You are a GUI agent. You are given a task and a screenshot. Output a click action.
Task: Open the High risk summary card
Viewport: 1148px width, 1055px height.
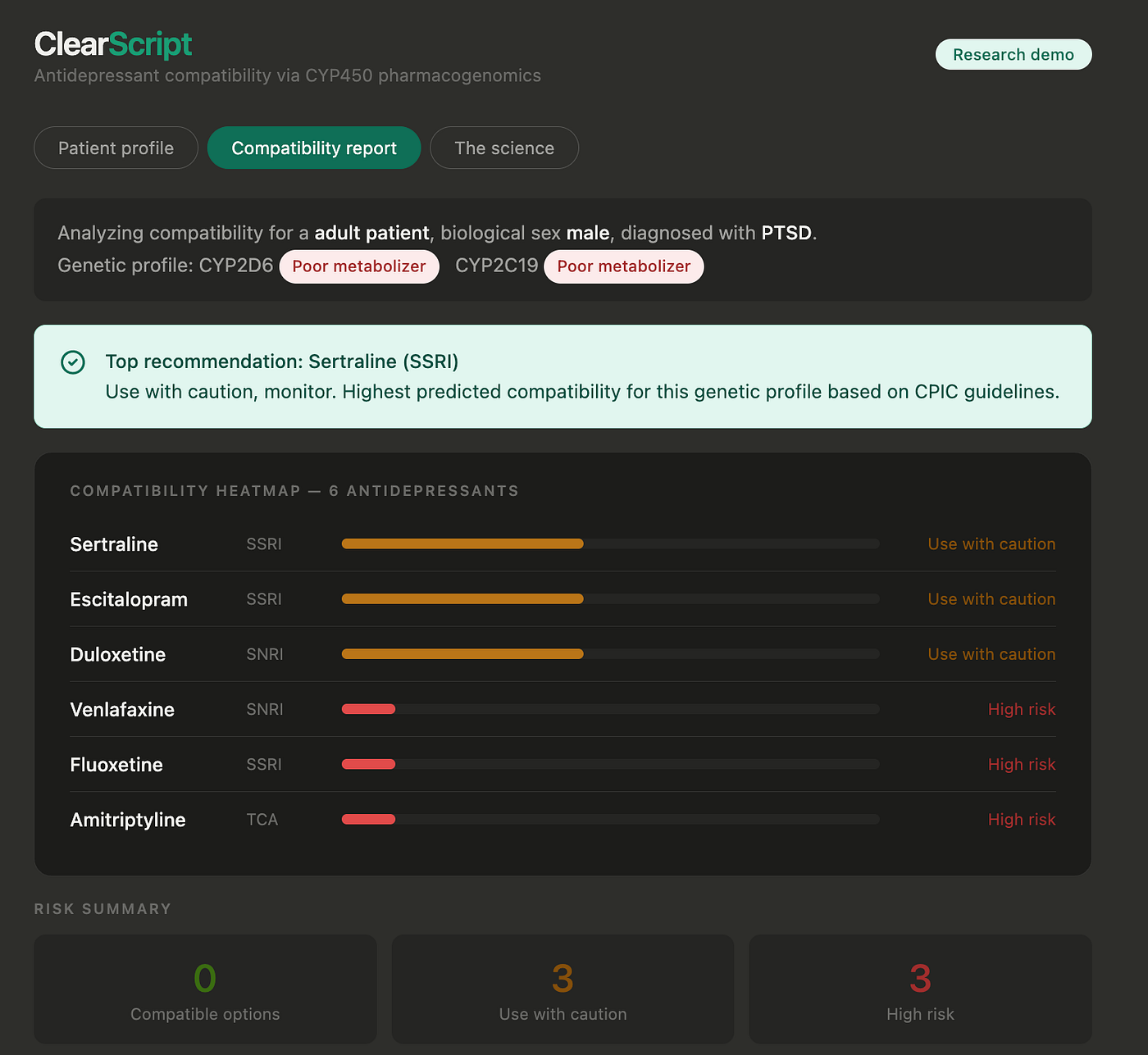(920, 989)
